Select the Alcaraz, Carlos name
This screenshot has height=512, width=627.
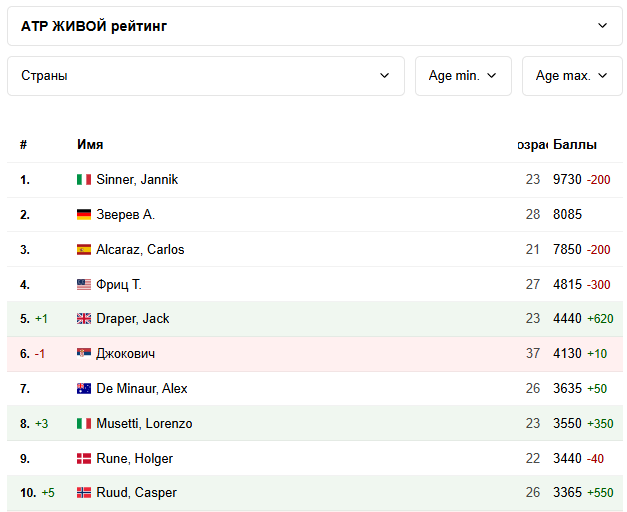pos(140,250)
